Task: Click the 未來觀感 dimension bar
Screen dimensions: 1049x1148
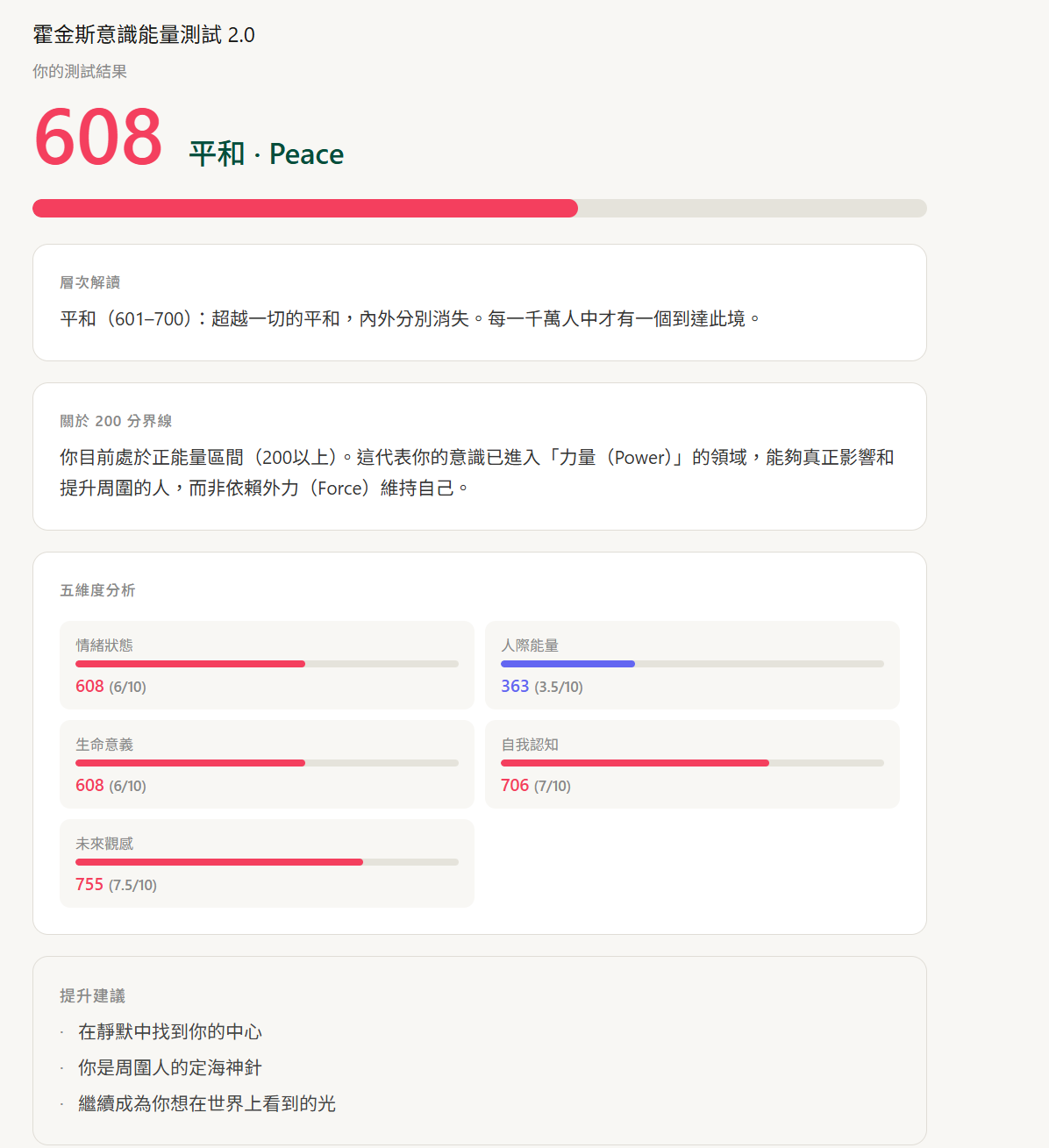Action: [267, 862]
